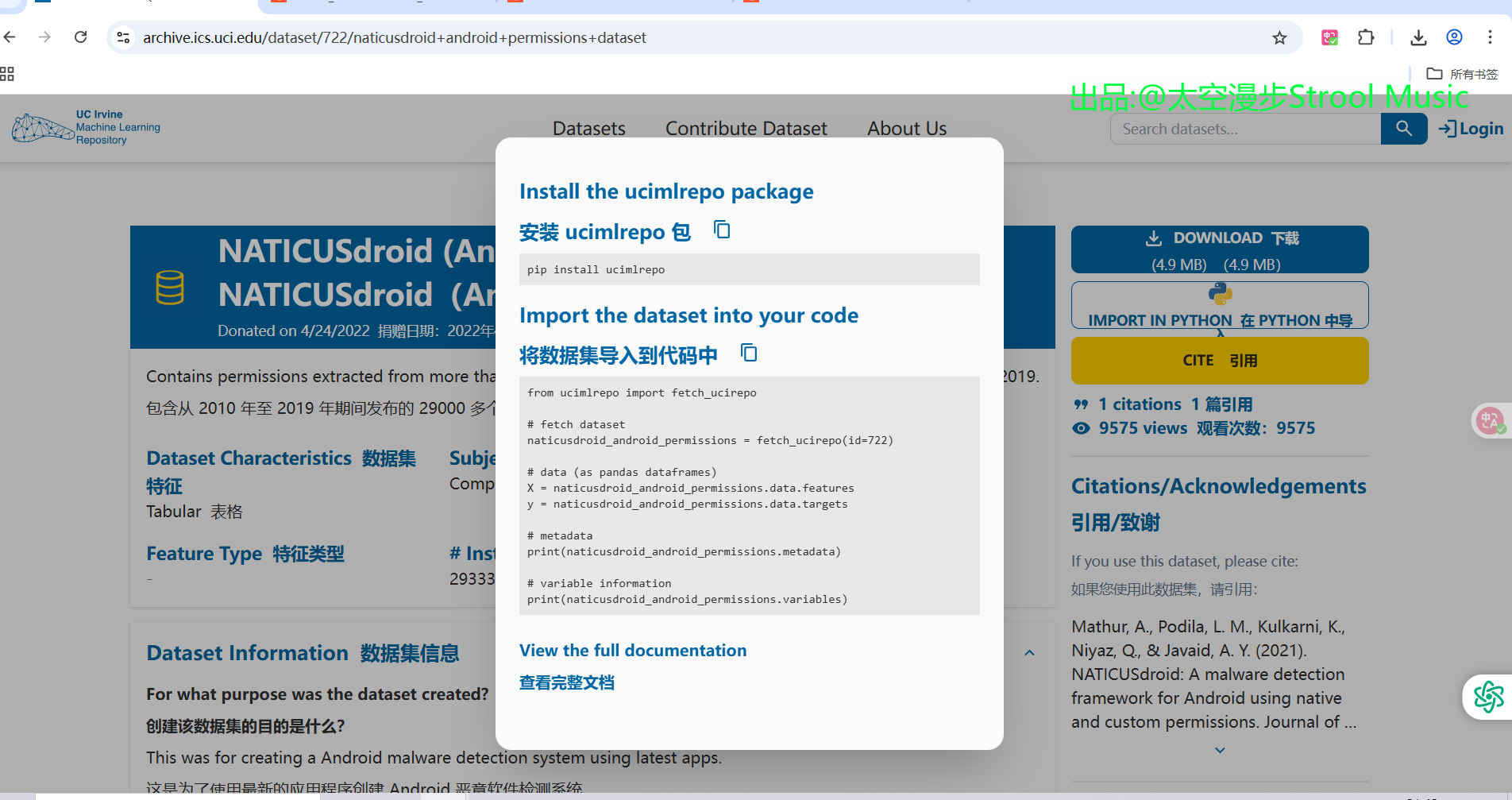Open View the full documentation link
The height and width of the screenshot is (800, 1512).
tap(633, 651)
